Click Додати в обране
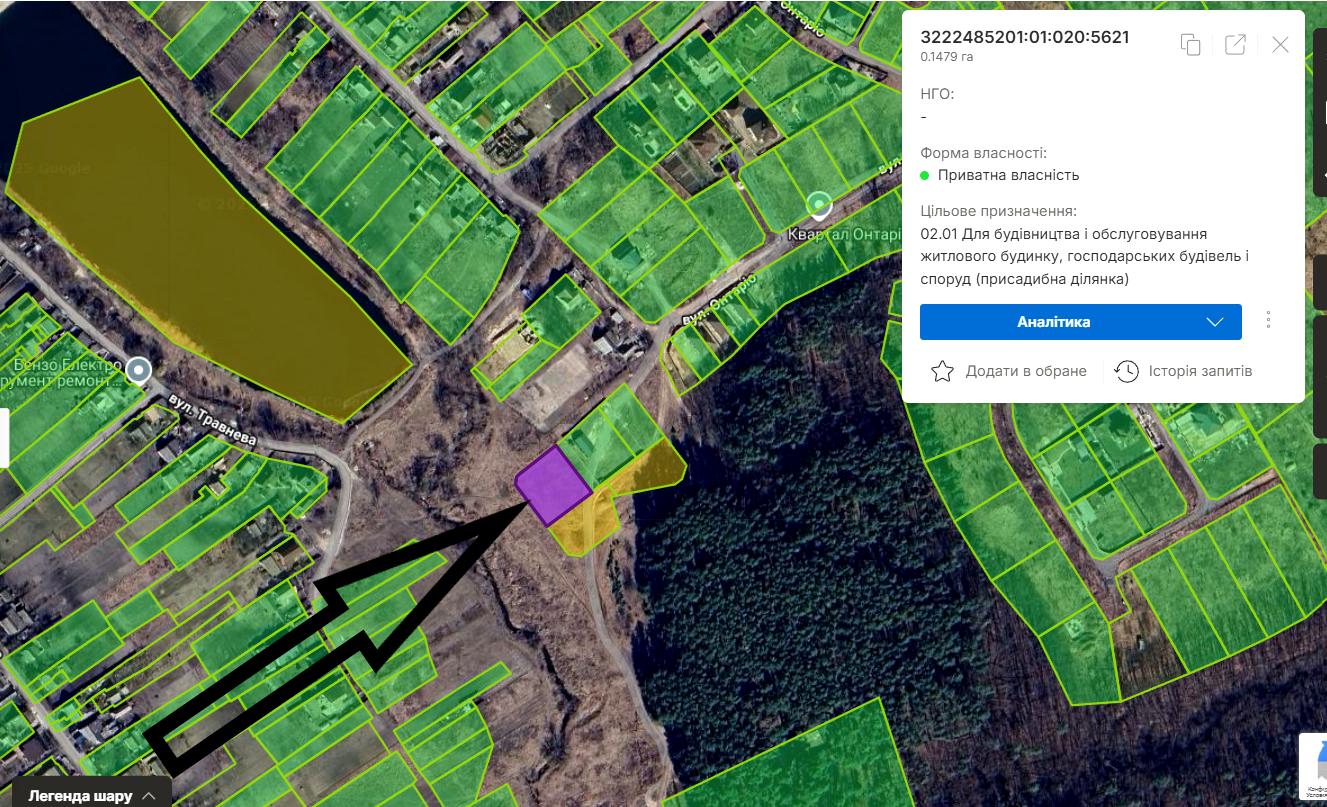The width and height of the screenshot is (1327, 807). click(x=1026, y=371)
